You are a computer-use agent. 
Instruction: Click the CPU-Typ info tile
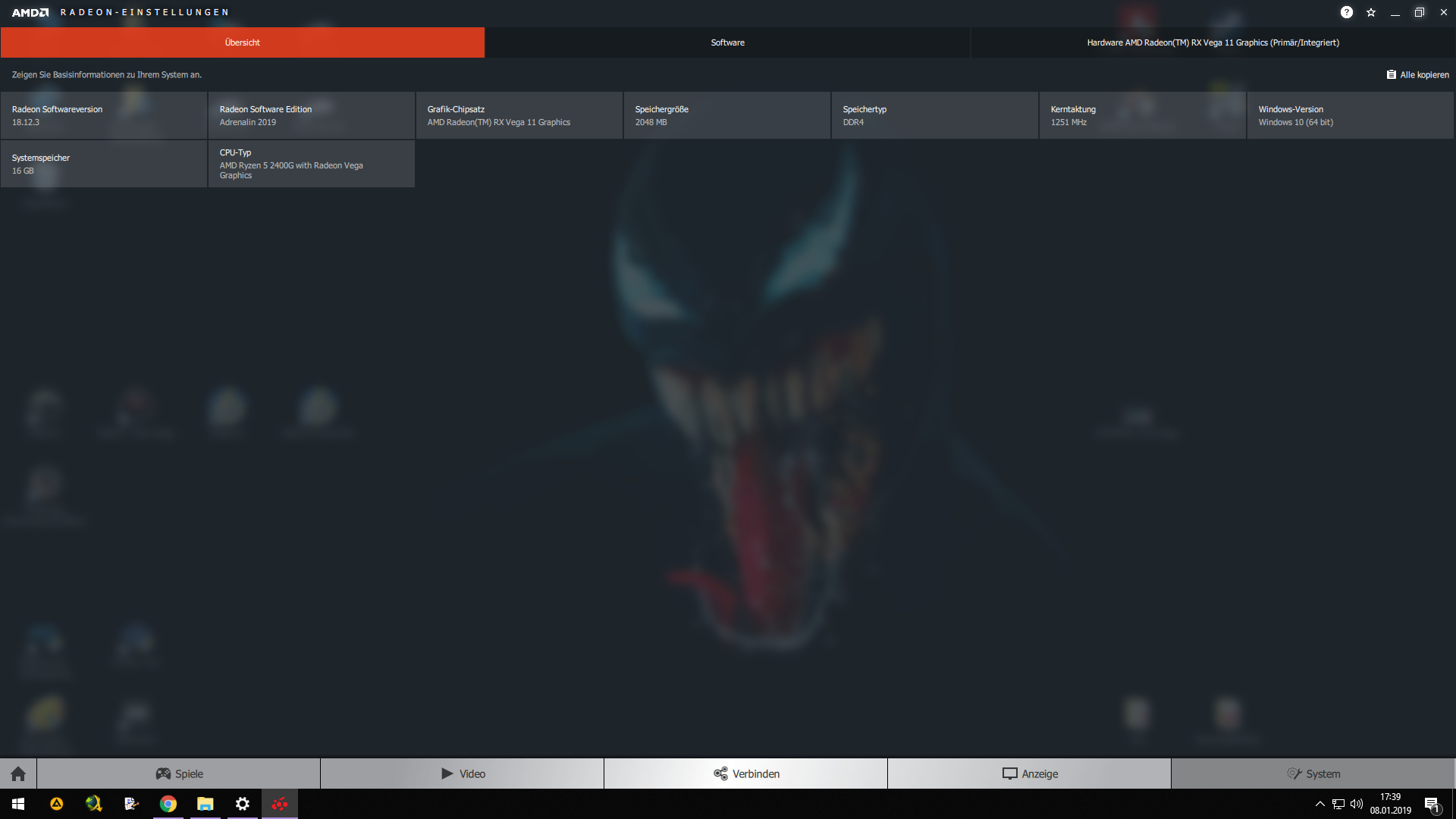click(x=312, y=164)
